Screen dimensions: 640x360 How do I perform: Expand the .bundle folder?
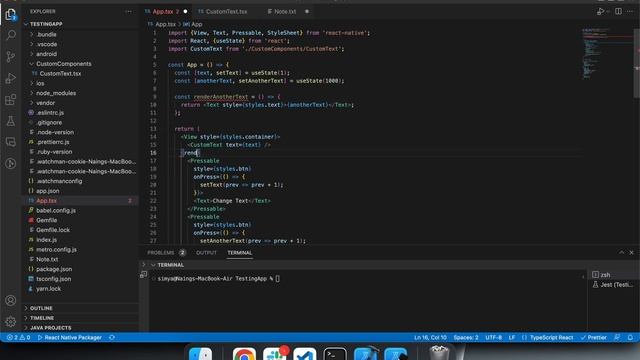click(x=46, y=34)
